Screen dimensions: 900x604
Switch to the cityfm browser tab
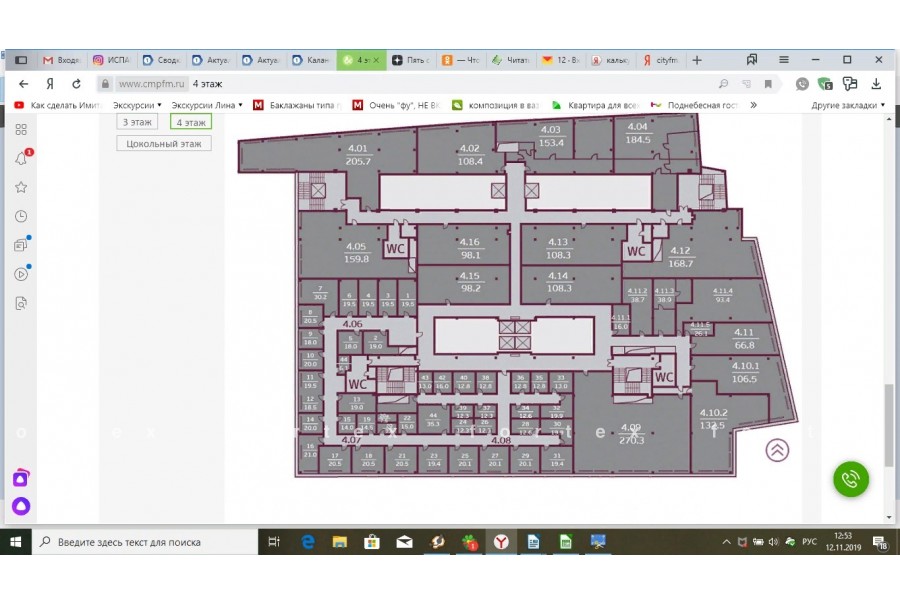pos(660,60)
